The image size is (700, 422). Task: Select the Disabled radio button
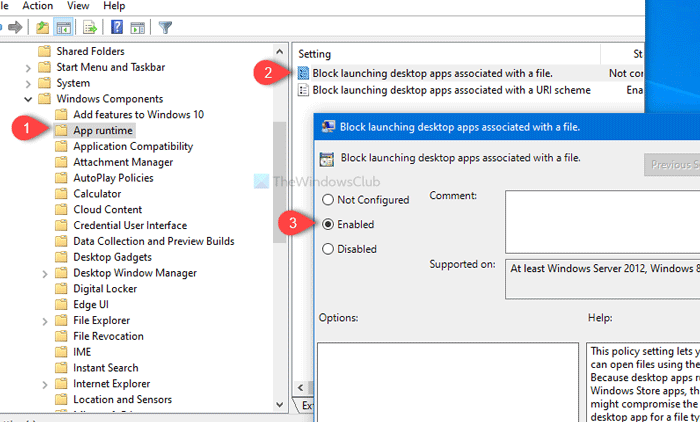pos(328,249)
